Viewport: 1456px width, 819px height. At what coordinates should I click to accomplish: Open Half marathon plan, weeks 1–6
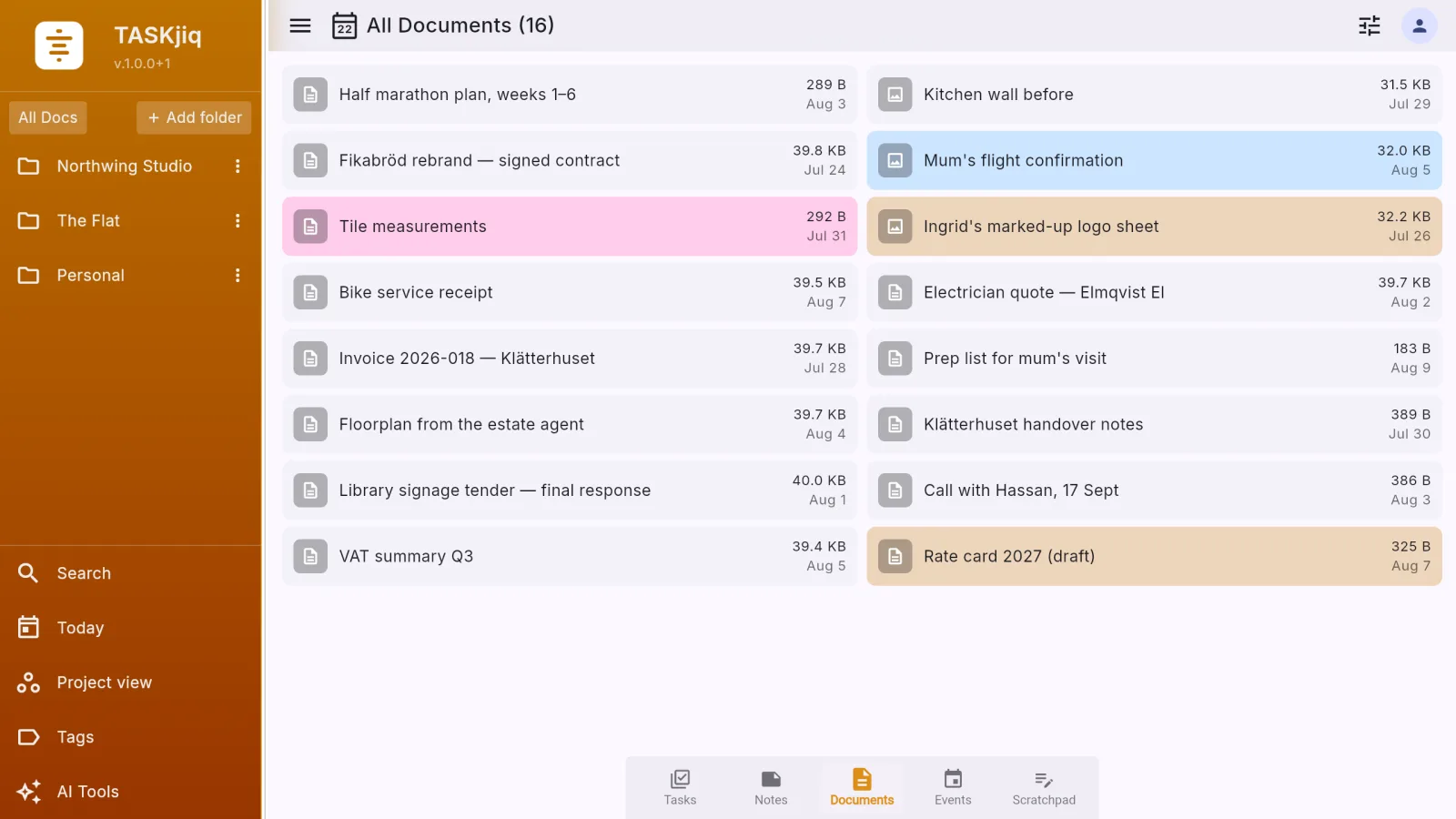(x=570, y=95)
